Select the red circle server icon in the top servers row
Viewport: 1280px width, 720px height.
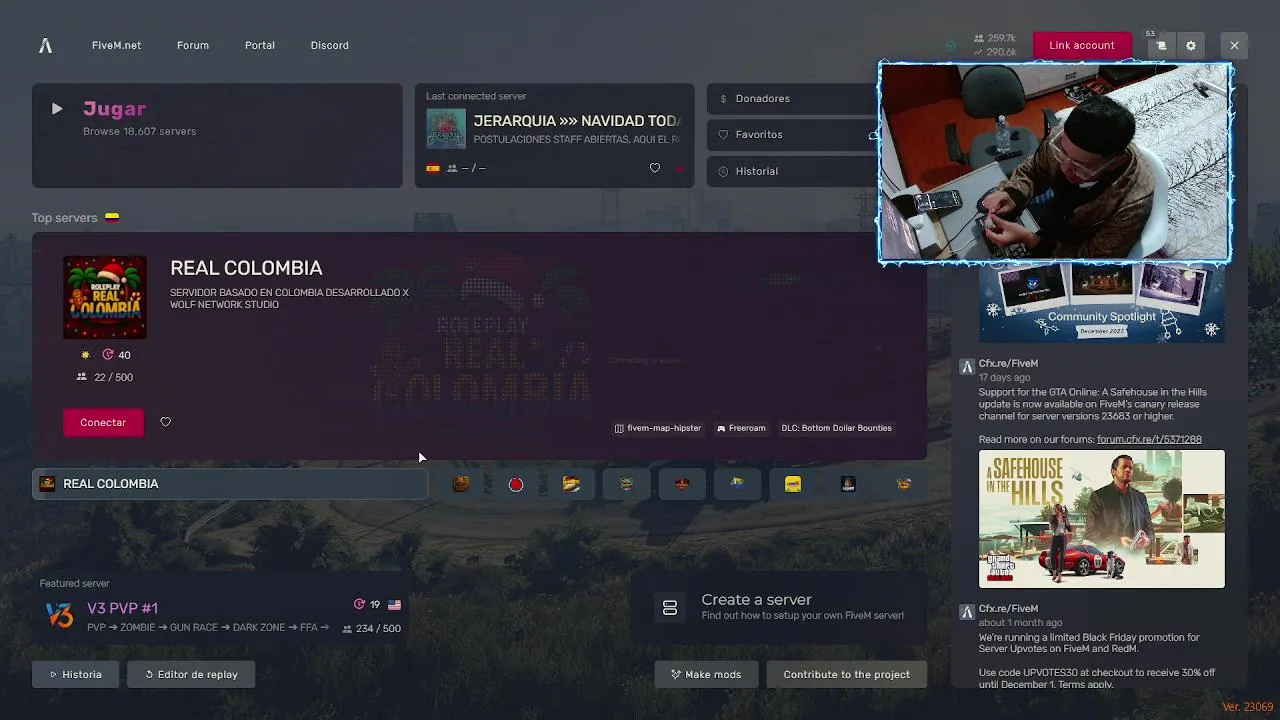[x=516, y=484]
